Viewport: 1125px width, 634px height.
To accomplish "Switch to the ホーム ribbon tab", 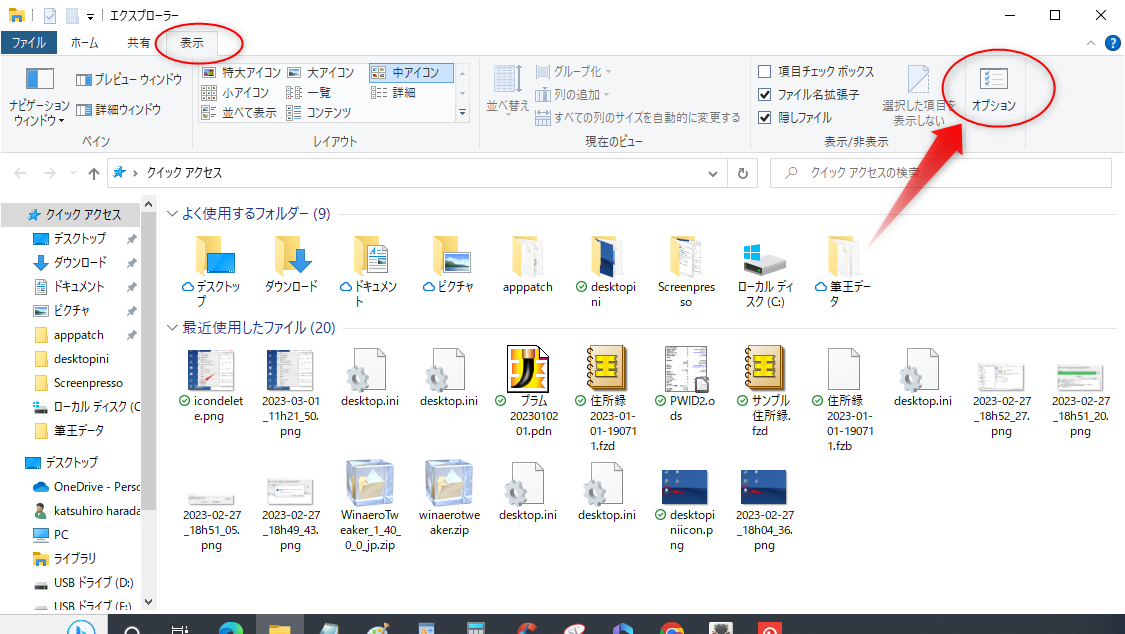I will click(85, 42).
